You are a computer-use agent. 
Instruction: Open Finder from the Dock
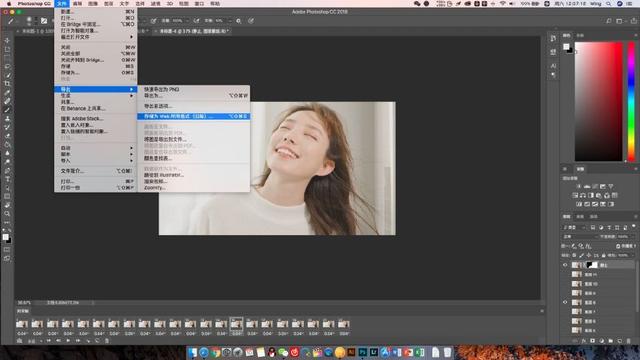click(x=192, y=352)
